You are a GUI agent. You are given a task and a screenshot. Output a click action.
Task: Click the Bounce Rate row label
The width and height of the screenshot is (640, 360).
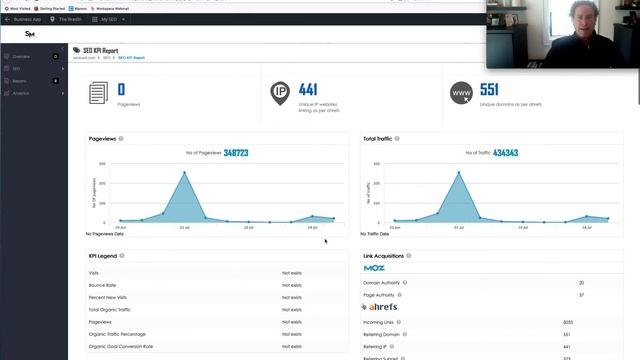click(x=102, y=285)
